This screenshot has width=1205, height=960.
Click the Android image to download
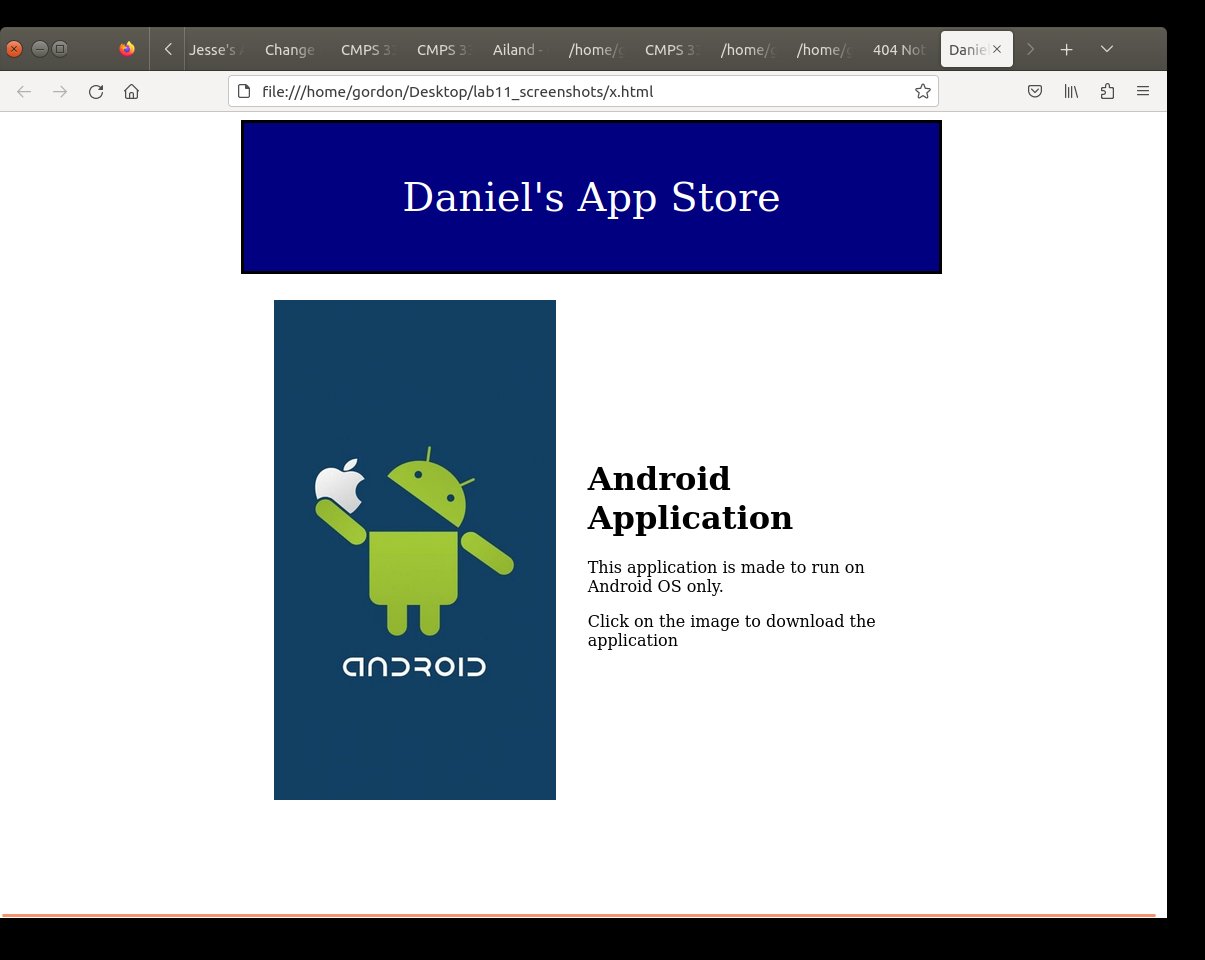[414, 549]
